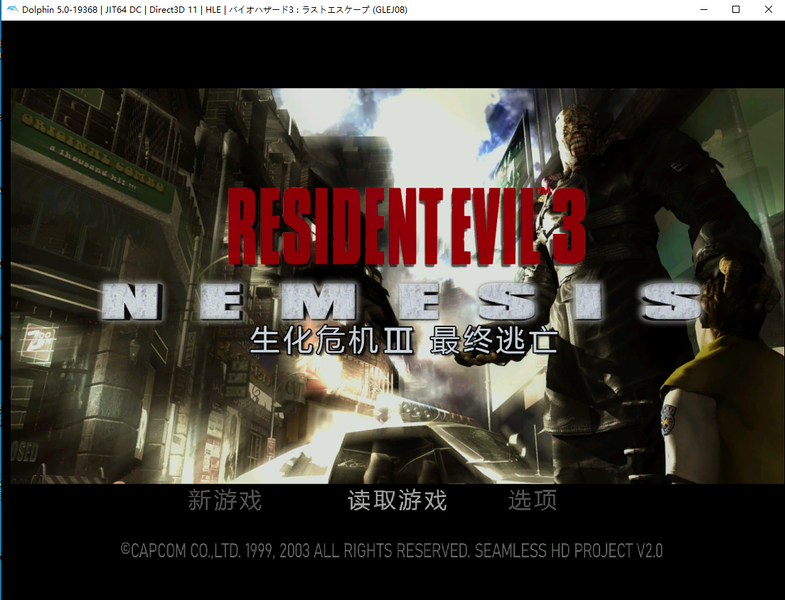Viewport: 785px width, 600px height.
Task: Minimize the Dolphin emulator window
Action: coord(704,10)
